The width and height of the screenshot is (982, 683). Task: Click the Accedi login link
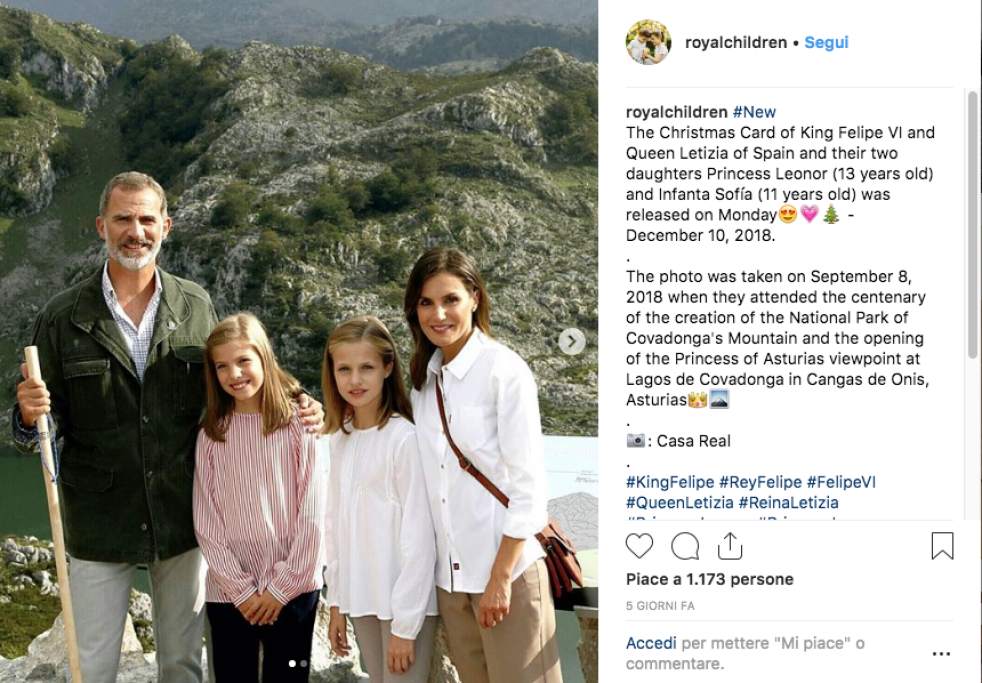click(x=651, y=643)
